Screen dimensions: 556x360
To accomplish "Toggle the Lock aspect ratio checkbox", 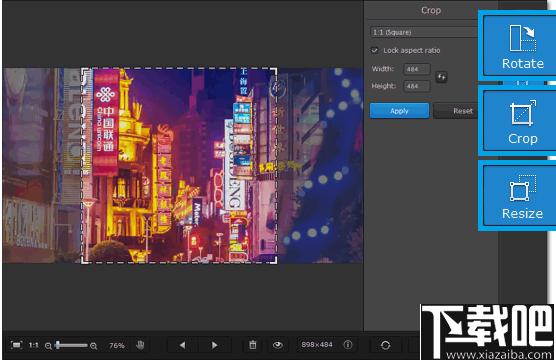I will (374, 50).
